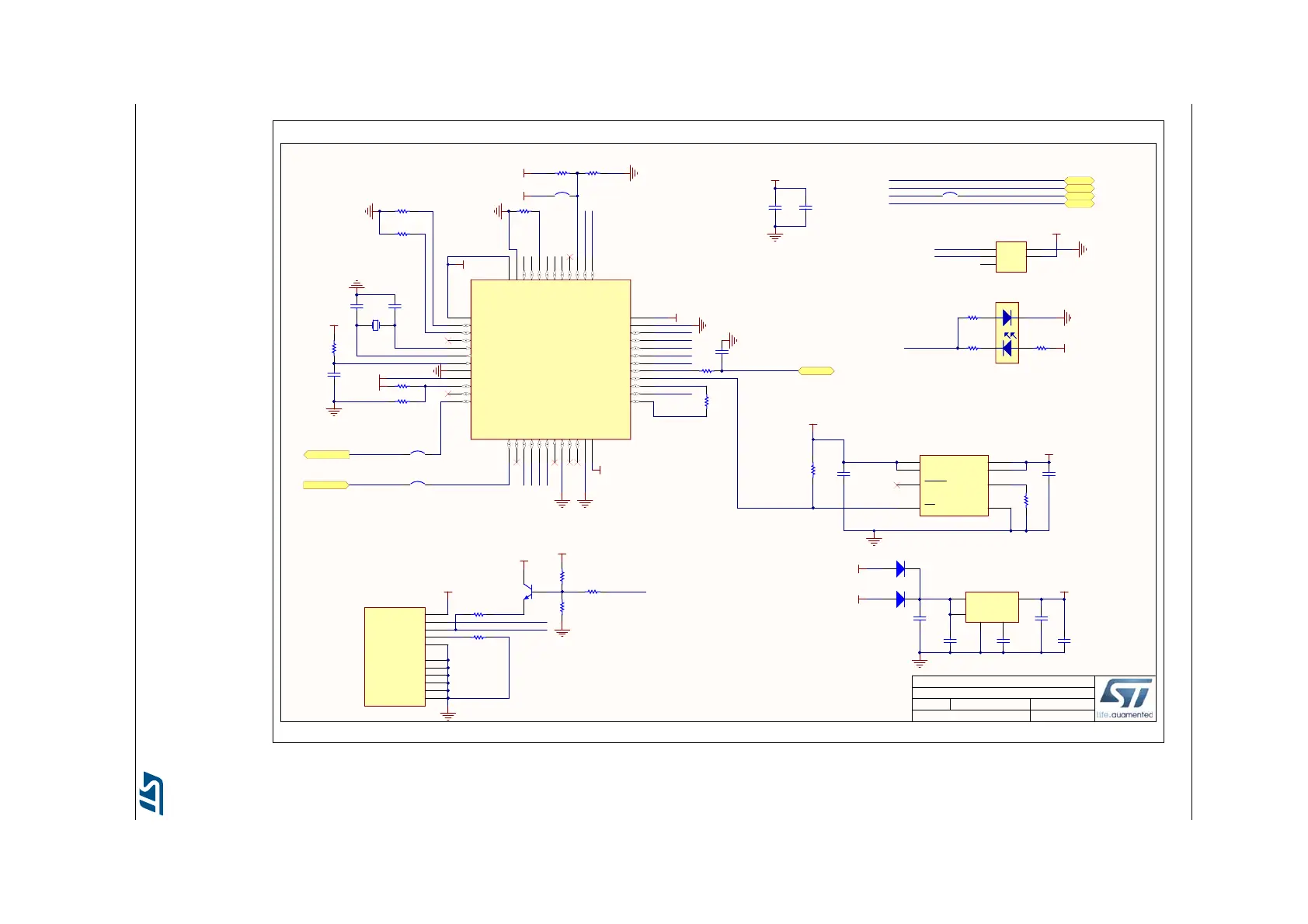Select the NPN transistor symbol
1308x924 pixels.
pyautogui.click(x=528, y=592)
